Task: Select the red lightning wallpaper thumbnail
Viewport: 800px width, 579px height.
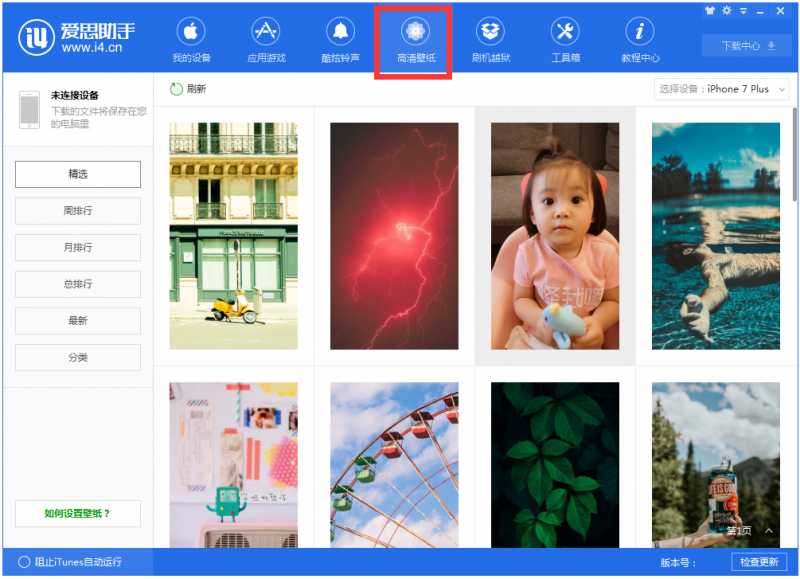Action: [394, 236]
